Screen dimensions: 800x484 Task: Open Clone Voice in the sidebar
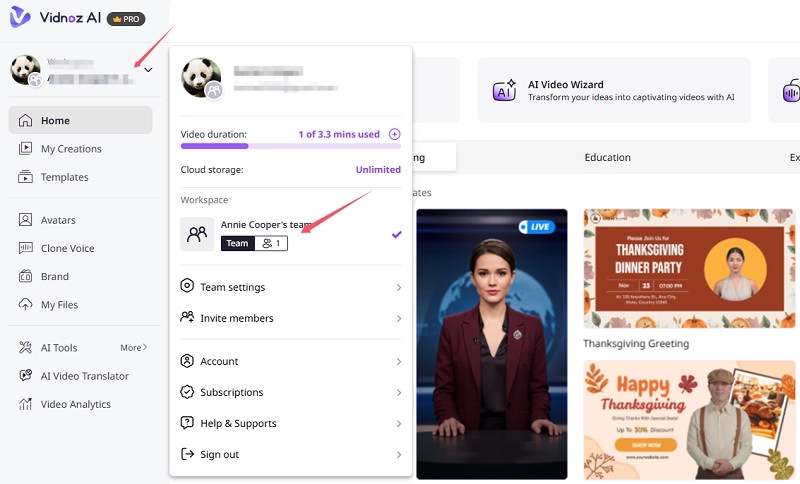click(67, 248)
